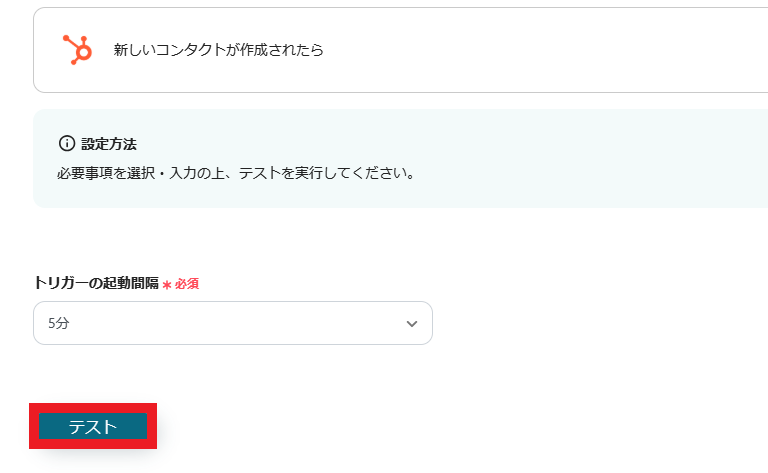Click the トリガーの起動間隔 field label
This screenshot has width=768, height=473.
pos(96,283)
